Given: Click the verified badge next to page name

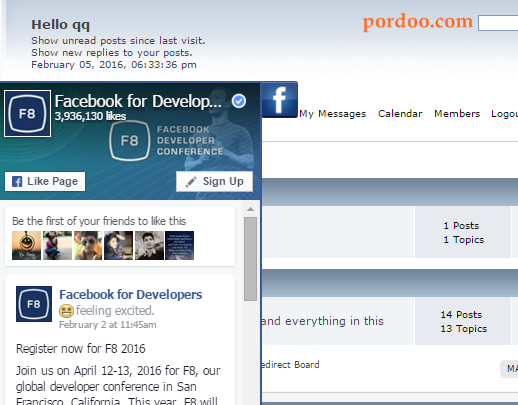Looking at the screenshot, I should (239, 101).
